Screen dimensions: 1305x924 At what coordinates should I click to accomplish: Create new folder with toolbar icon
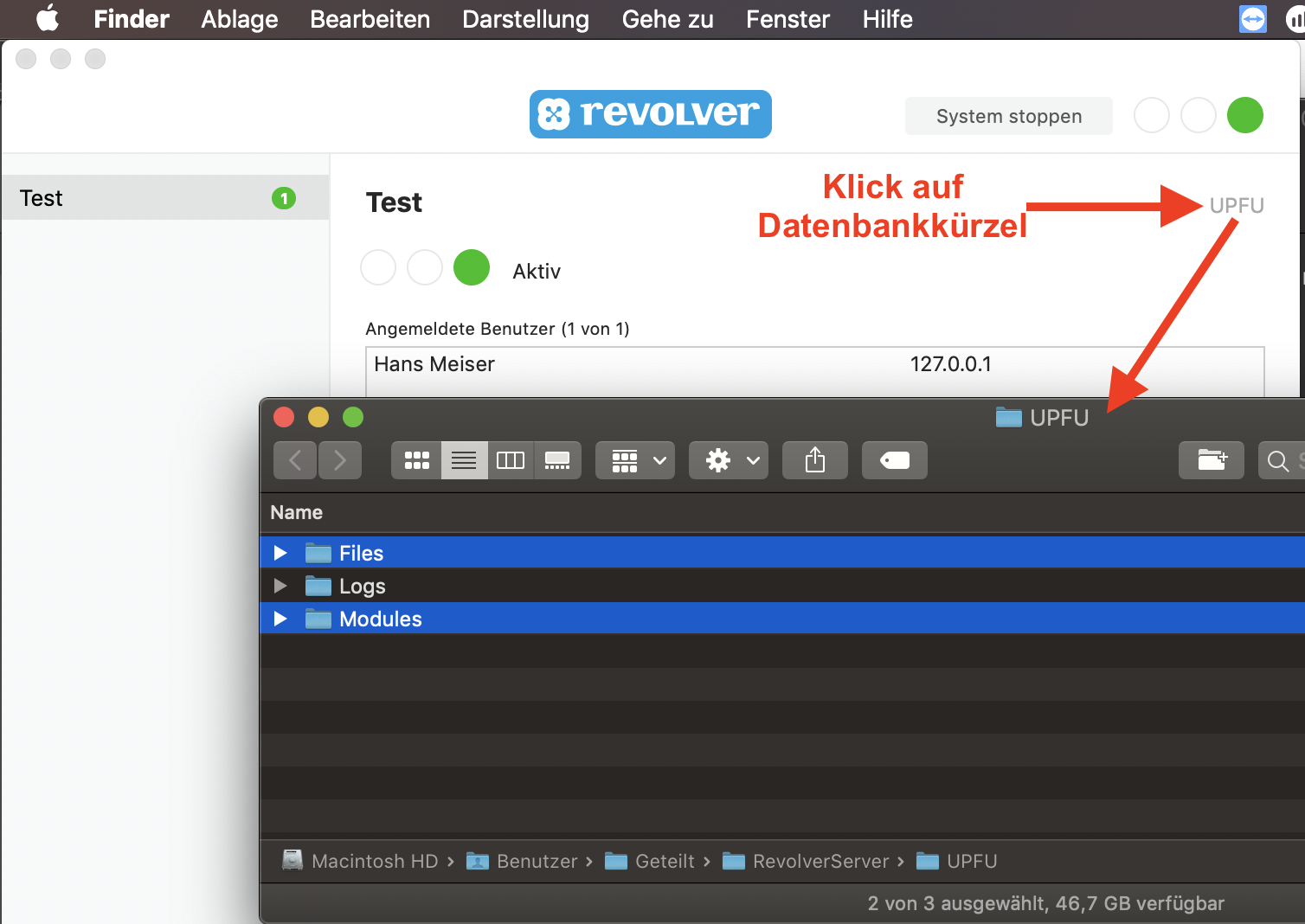click(1211, 460)
